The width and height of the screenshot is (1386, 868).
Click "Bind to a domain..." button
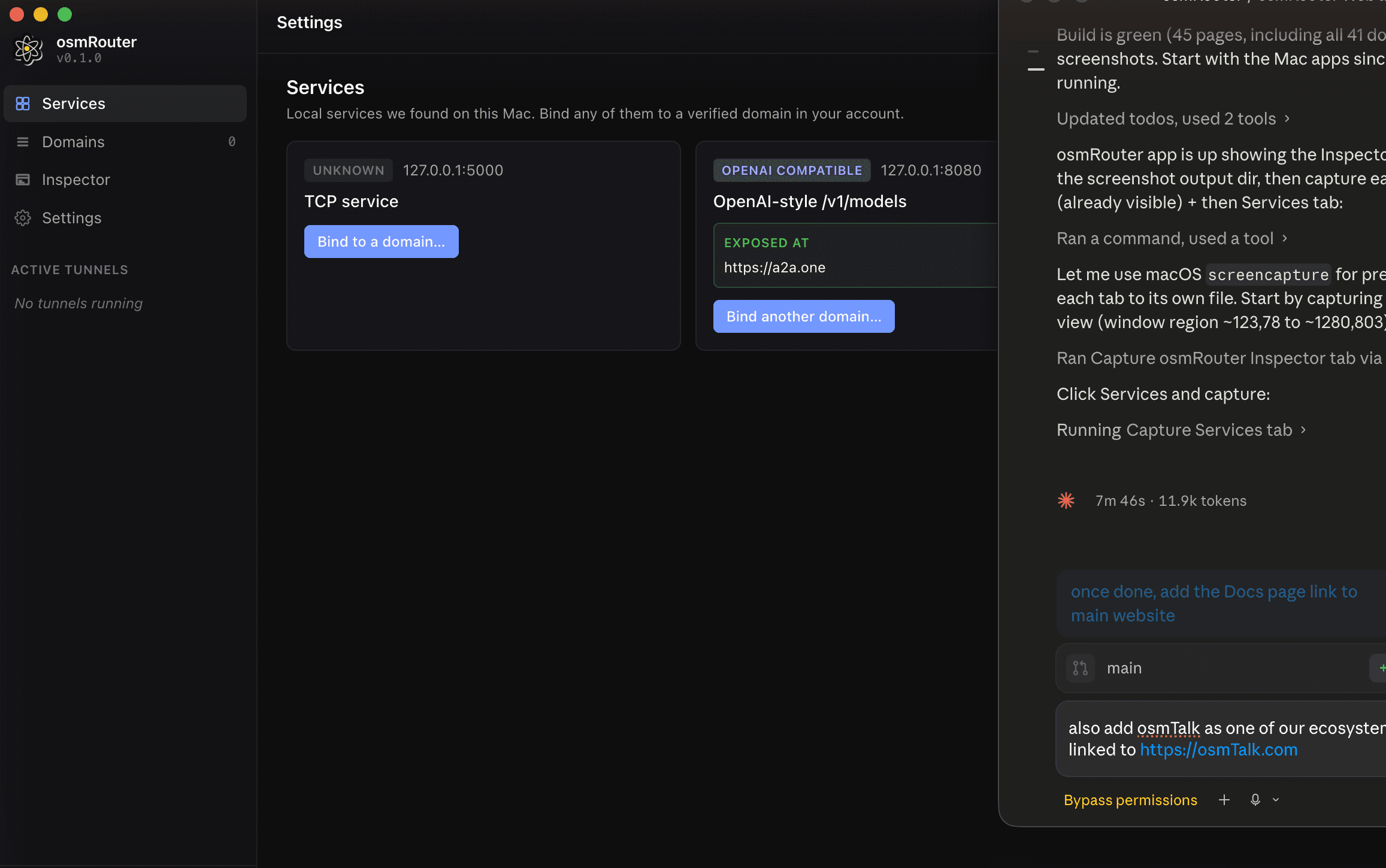[382, 242]
